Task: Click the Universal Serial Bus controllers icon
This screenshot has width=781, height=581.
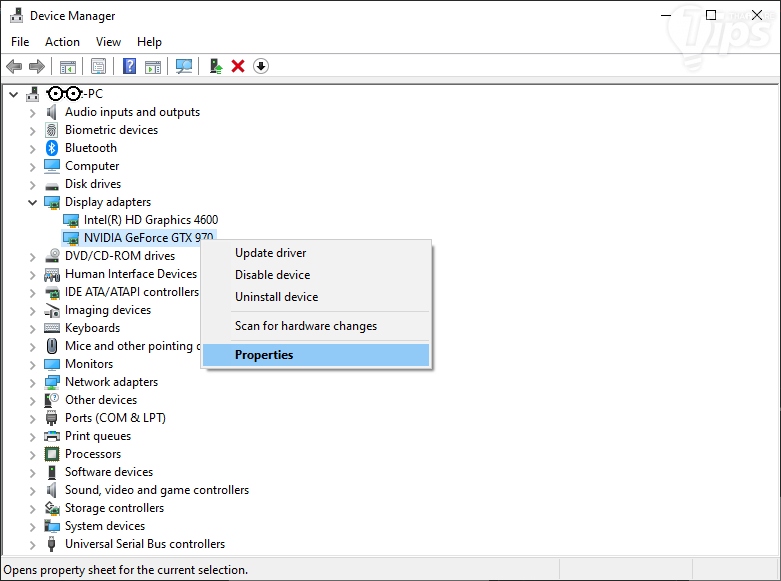Action: click(52, 544)
